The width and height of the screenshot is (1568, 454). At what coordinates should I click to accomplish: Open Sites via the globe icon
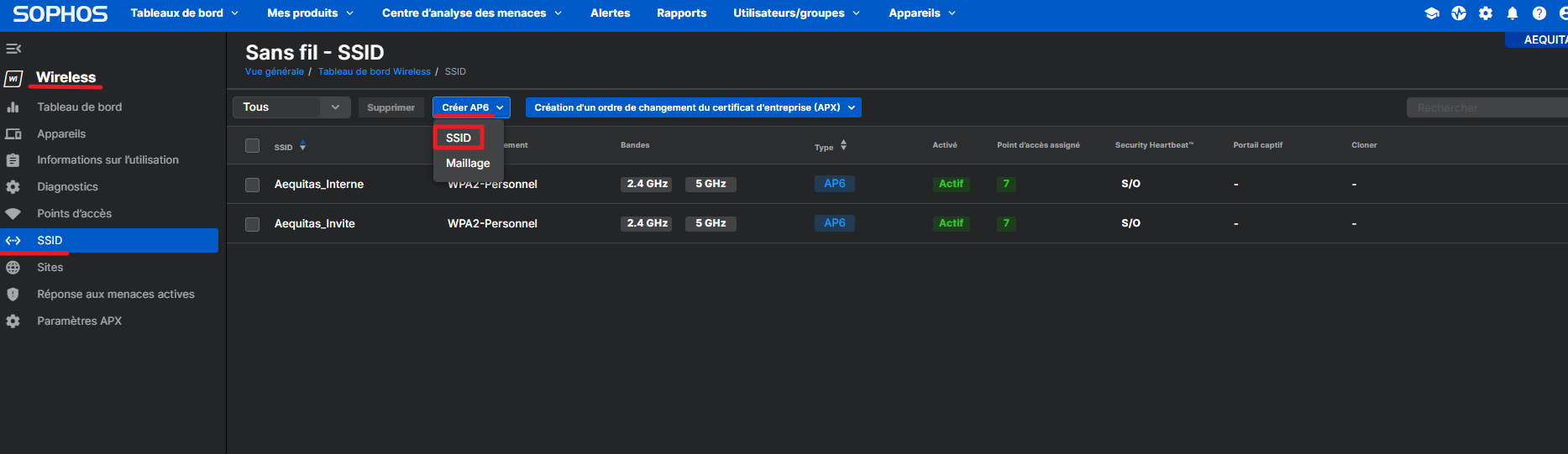point(13,268)
